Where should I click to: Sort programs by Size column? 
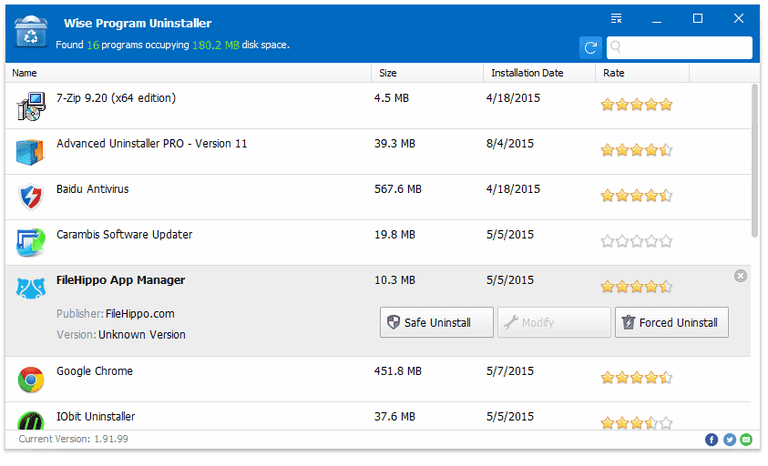pos(428,73)
